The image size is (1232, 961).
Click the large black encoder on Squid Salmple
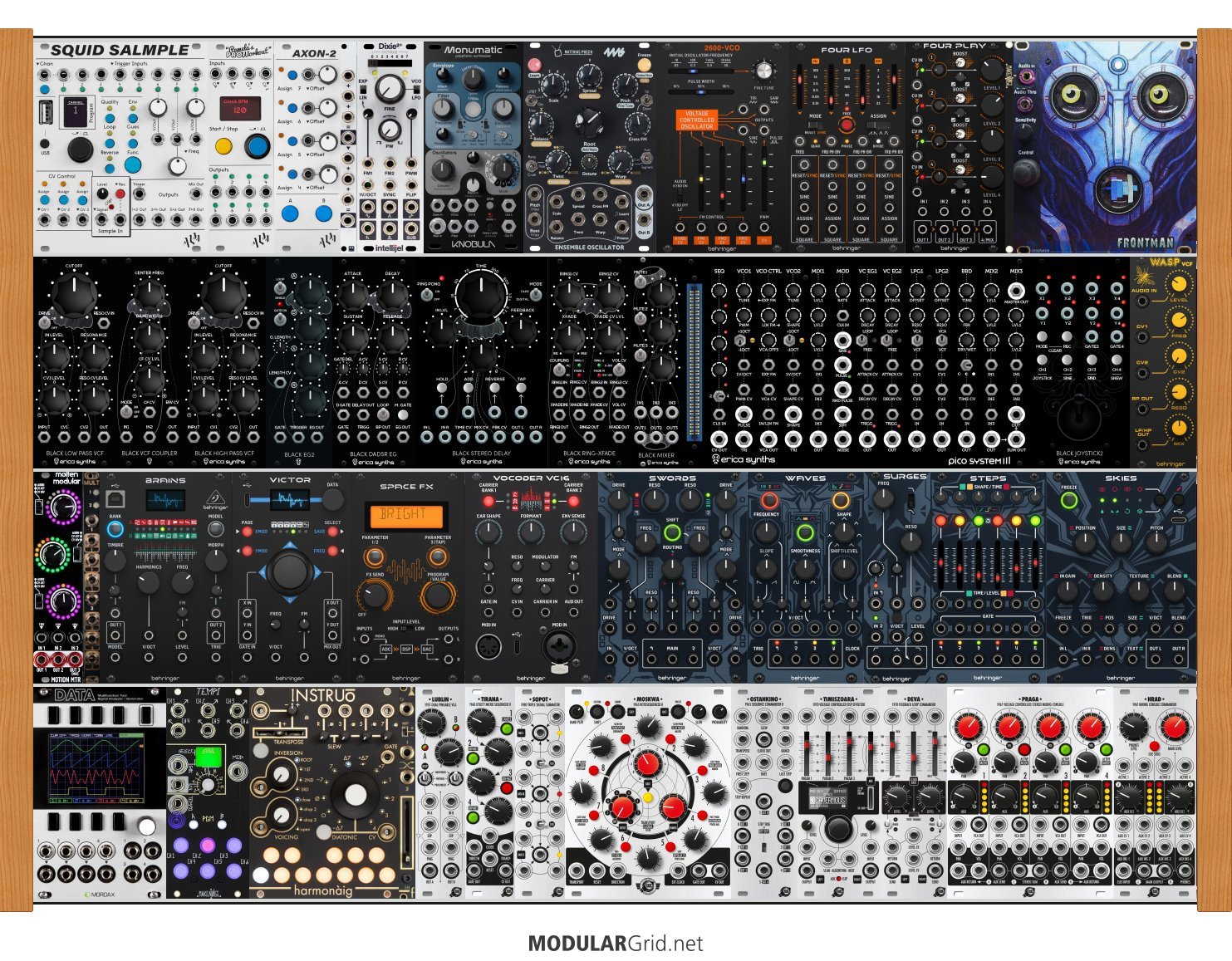click(x=80, y=150)
